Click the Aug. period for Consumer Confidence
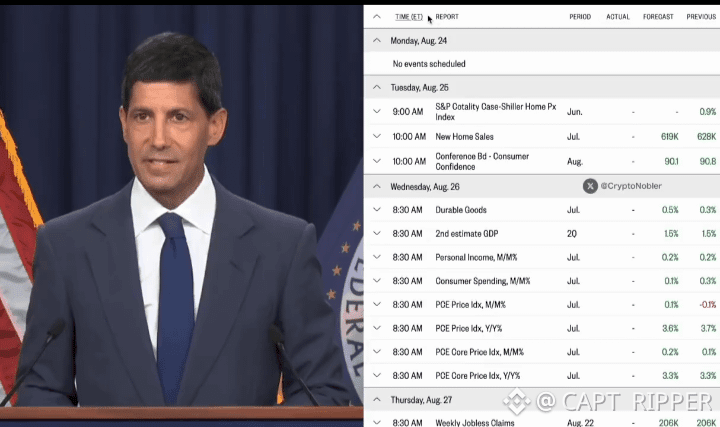This screenshot has height=427, width=720. point(575,161)
